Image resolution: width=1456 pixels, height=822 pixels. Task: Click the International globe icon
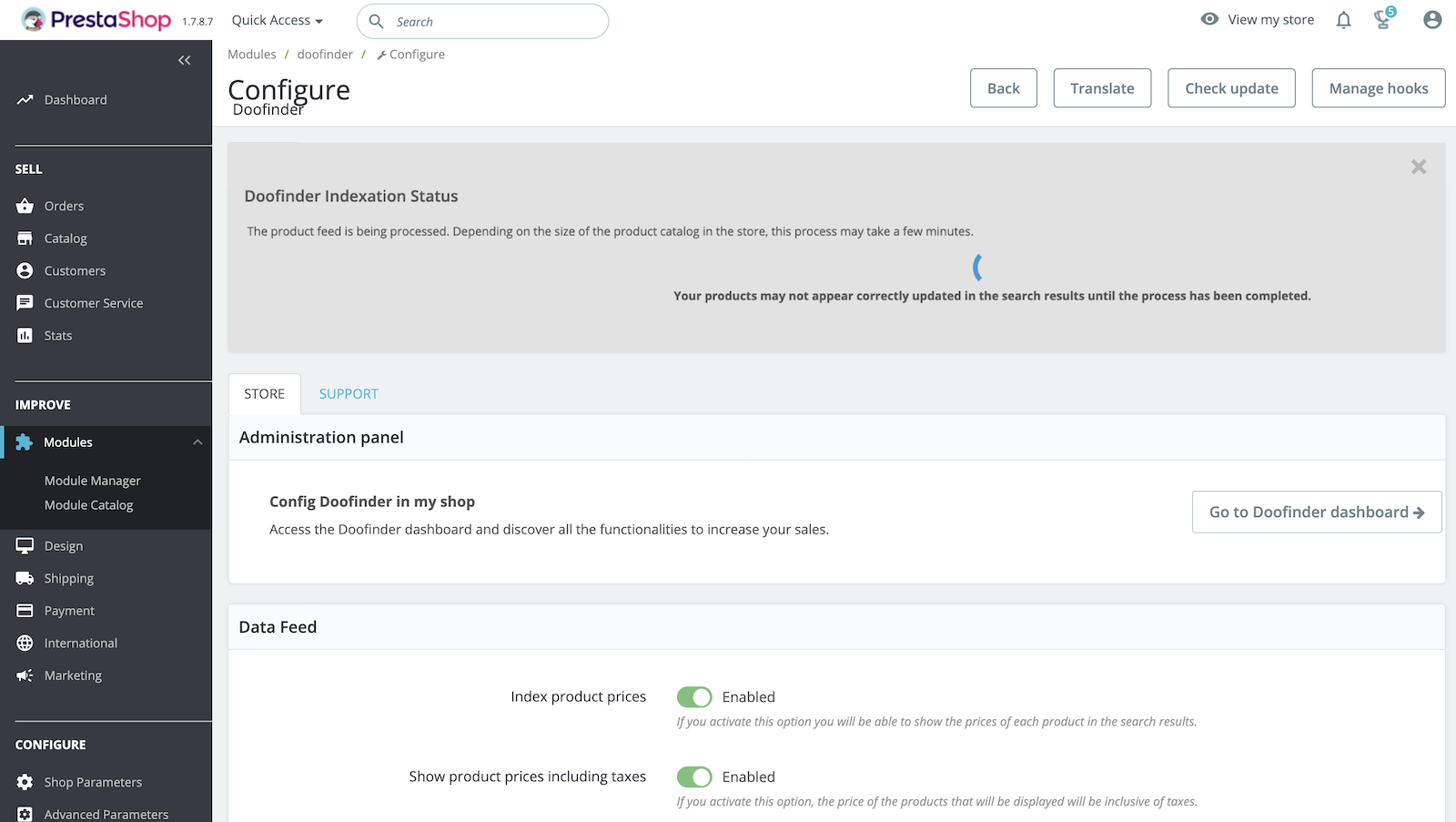coord(25,644)
